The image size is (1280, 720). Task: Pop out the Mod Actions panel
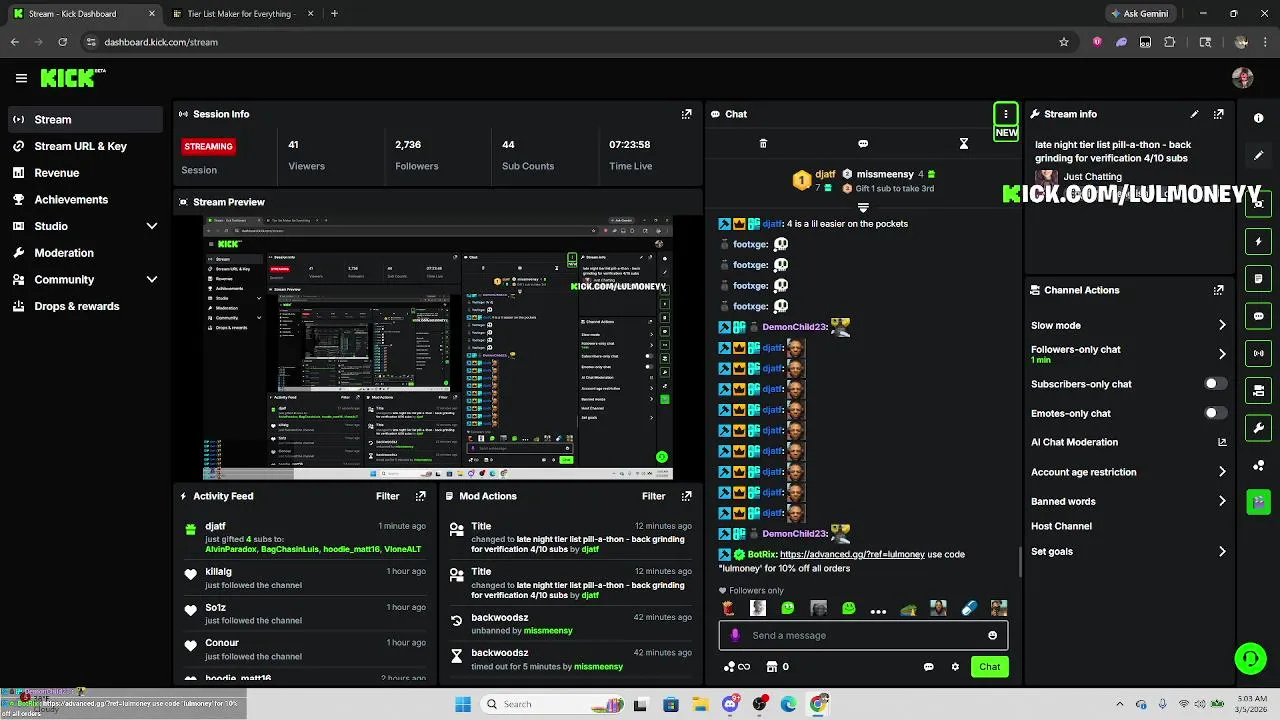tap(686, 496)
